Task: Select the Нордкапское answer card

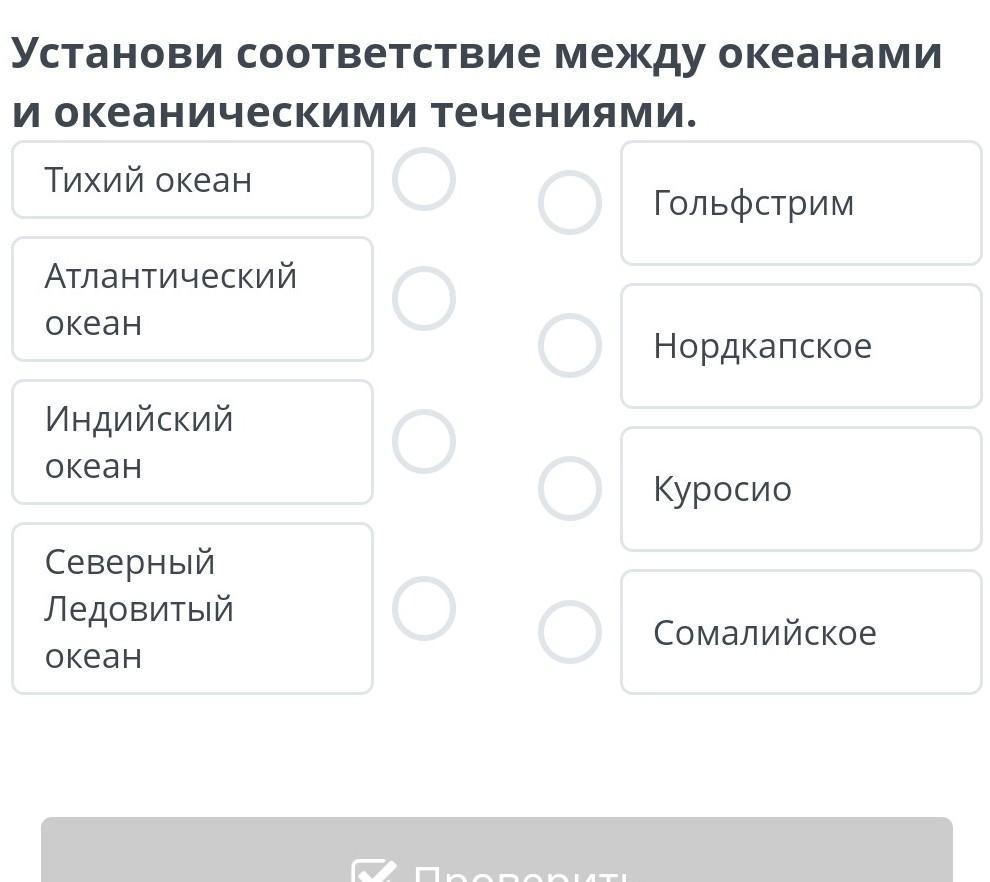Action: [x=801, y=346]
